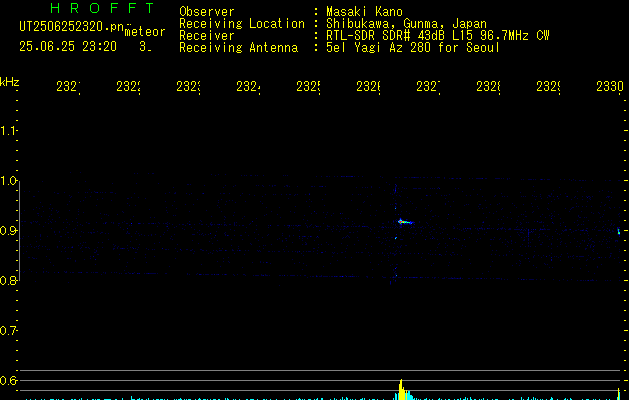Click the 1.0 frequency axis label
Screen dimensions: 629x400
point(8,181)
